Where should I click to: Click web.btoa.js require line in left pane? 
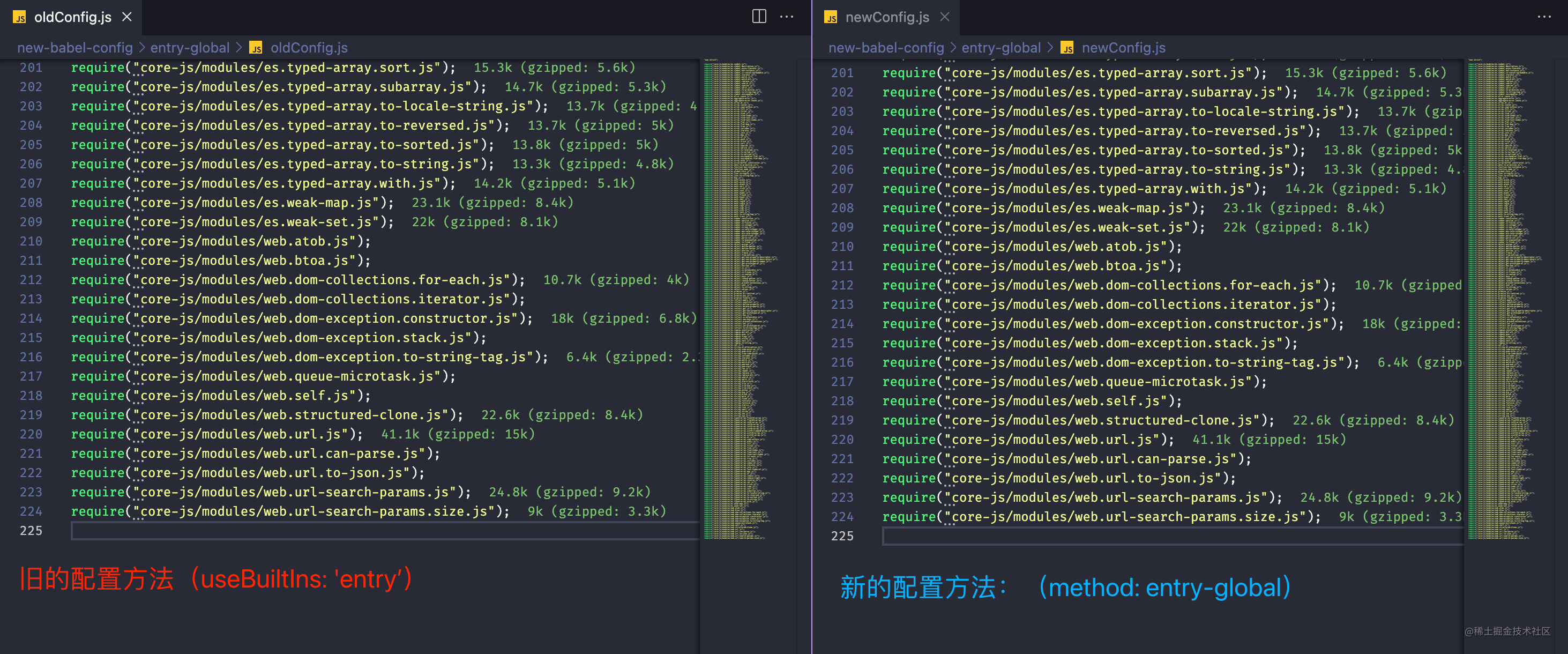coord(221,261)
